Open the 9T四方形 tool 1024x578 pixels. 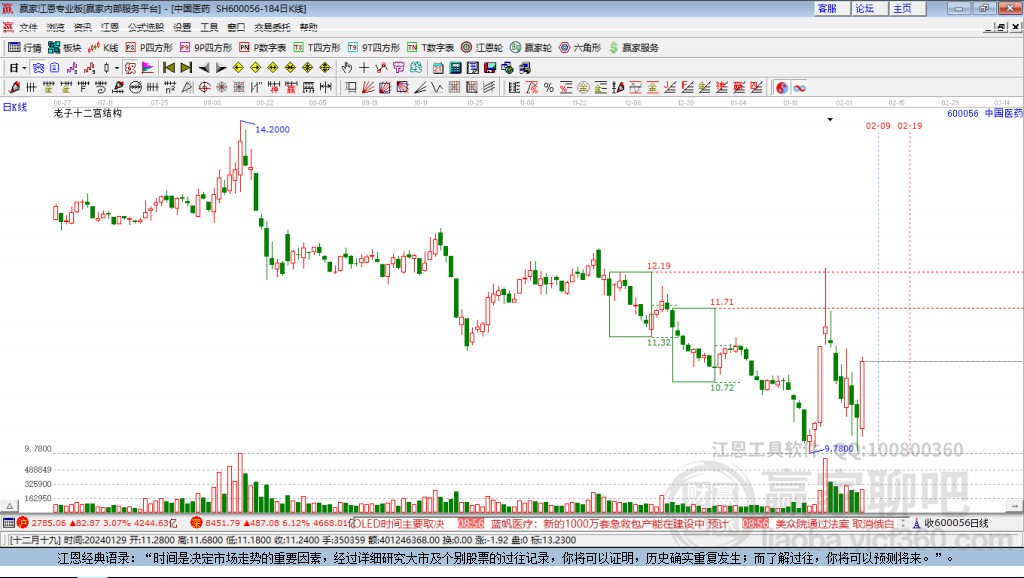pyautogui.click(x=374, y=48)
